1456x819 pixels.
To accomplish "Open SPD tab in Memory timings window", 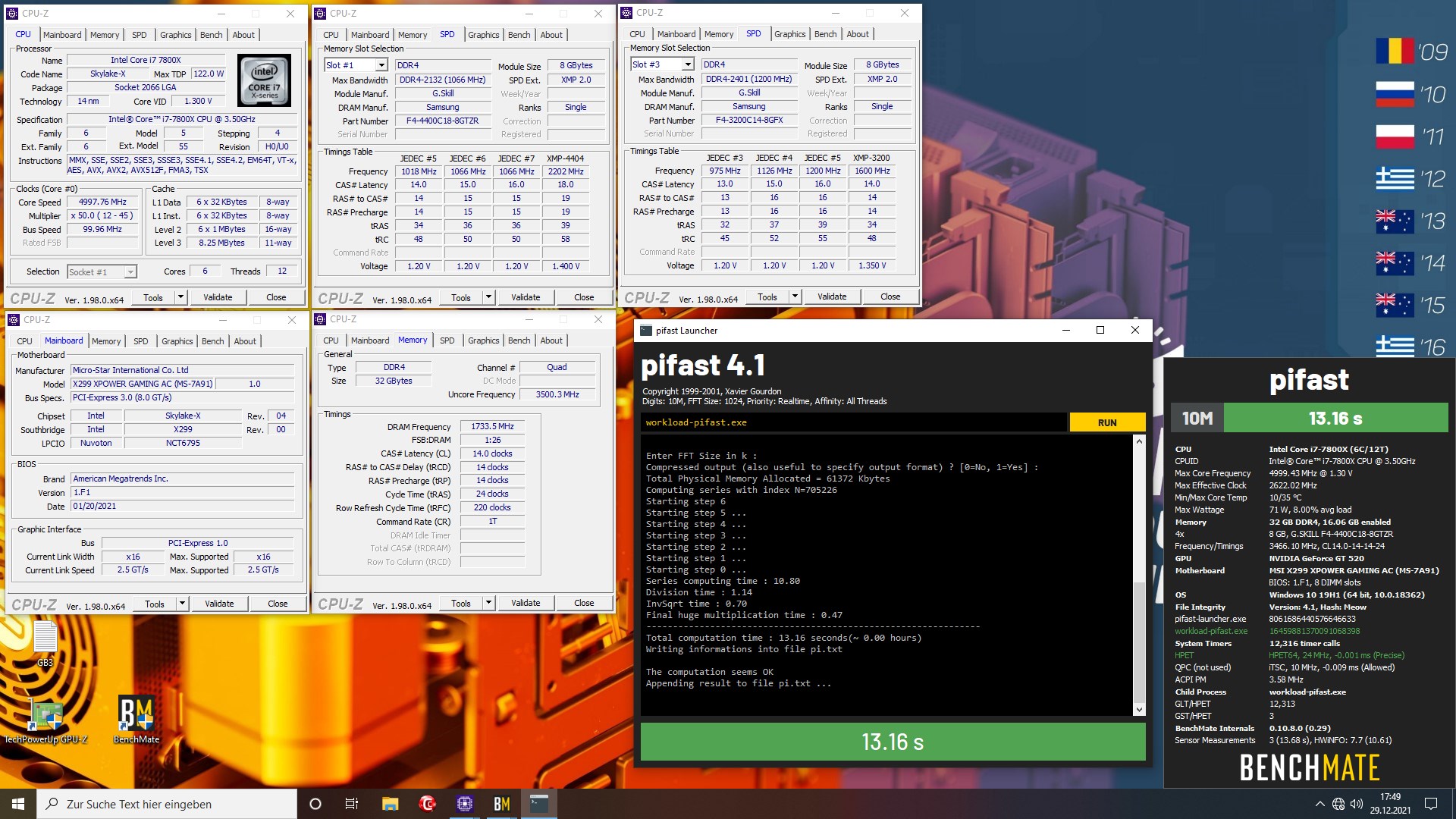I will 447,340.
